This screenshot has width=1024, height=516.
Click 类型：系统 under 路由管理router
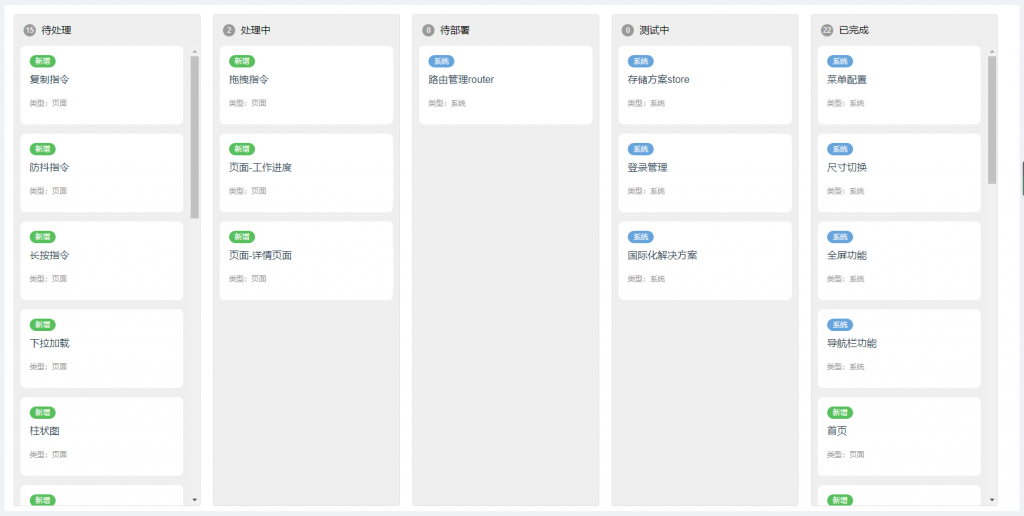coord(447,103)
